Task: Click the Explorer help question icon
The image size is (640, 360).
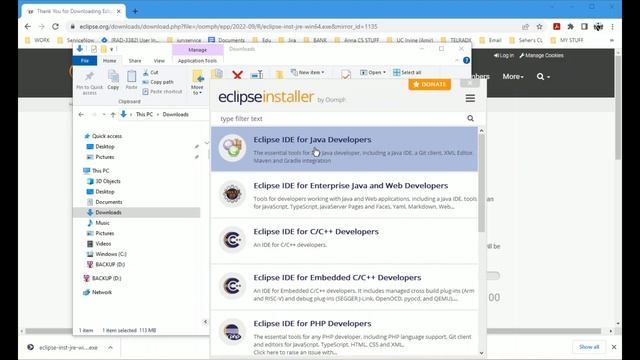Action: (467, 60)
